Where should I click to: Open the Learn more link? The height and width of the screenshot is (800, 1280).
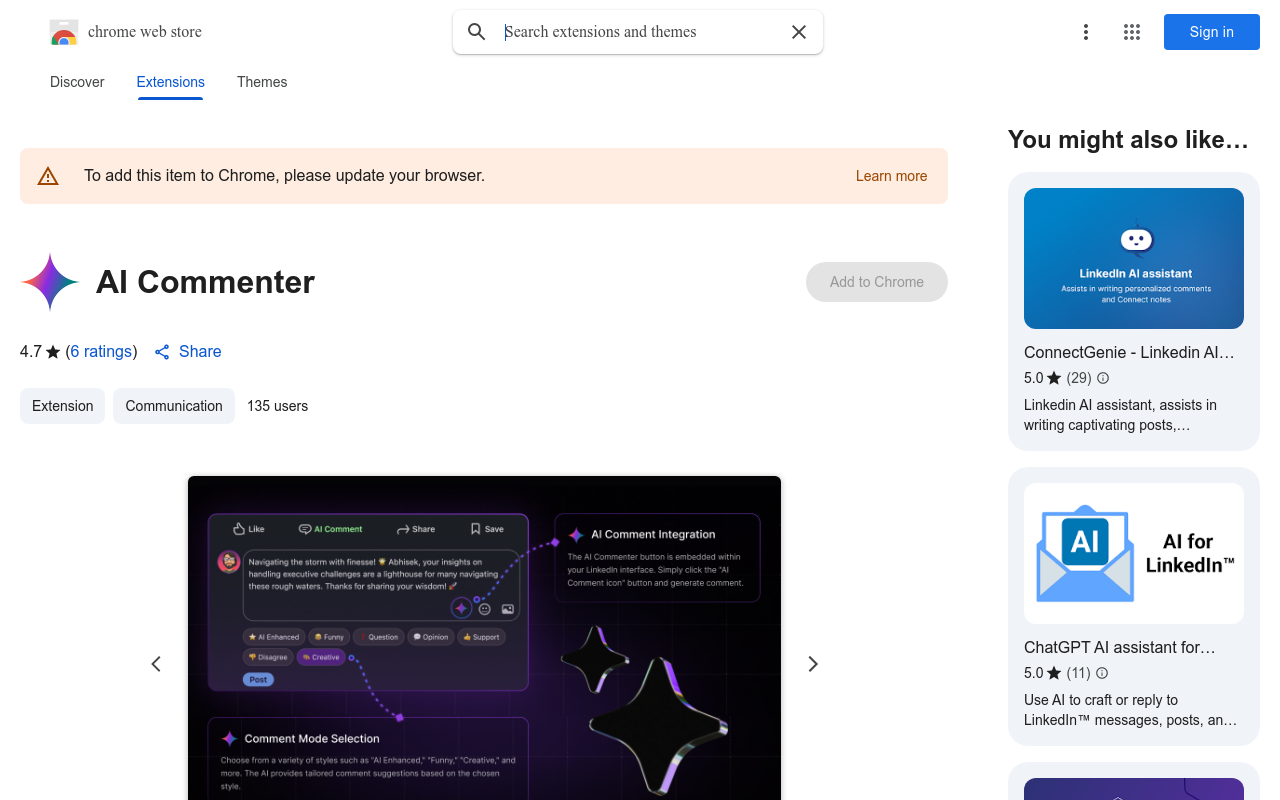(x=891, y=176)
